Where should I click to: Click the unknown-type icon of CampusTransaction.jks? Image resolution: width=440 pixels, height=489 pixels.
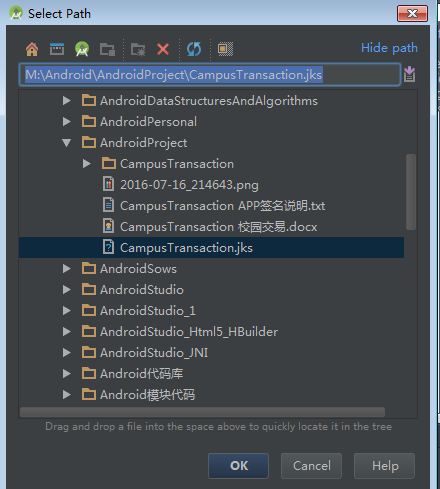point(108,247)
